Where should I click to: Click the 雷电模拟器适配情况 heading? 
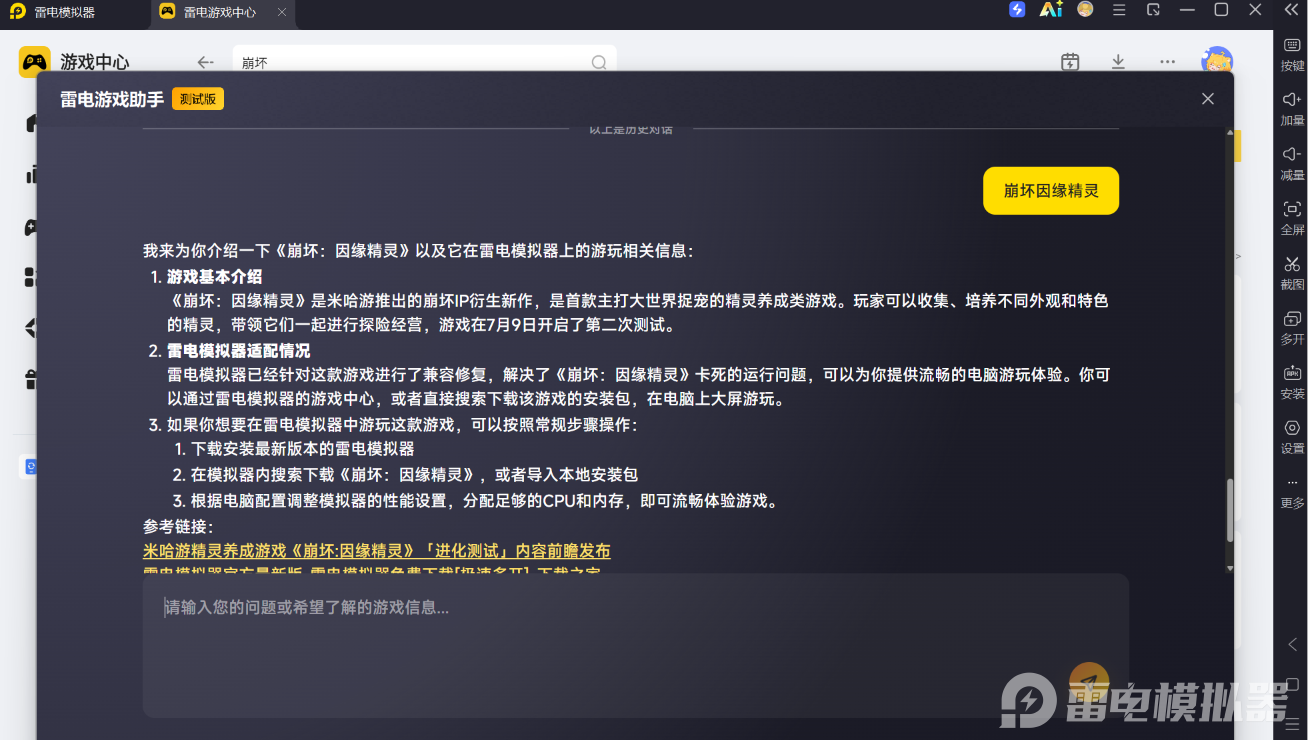(238, 350)
